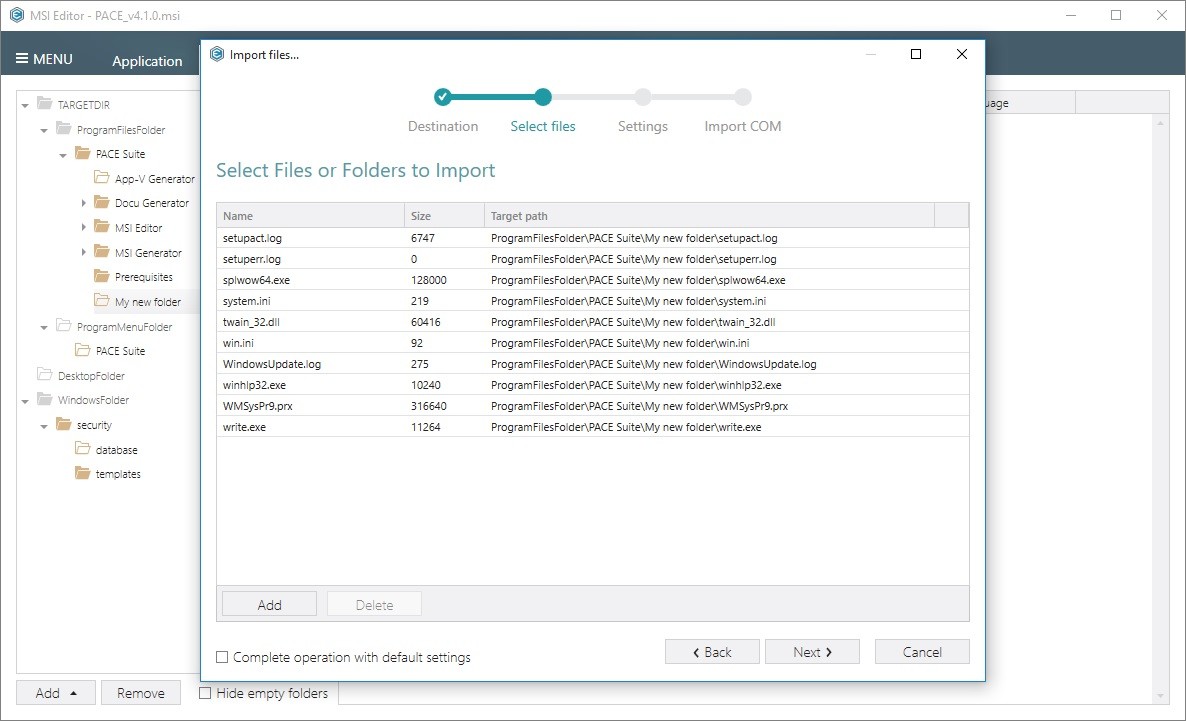Click DesktopFolder folder icon
1186x721 pixels.
point(45,375)
